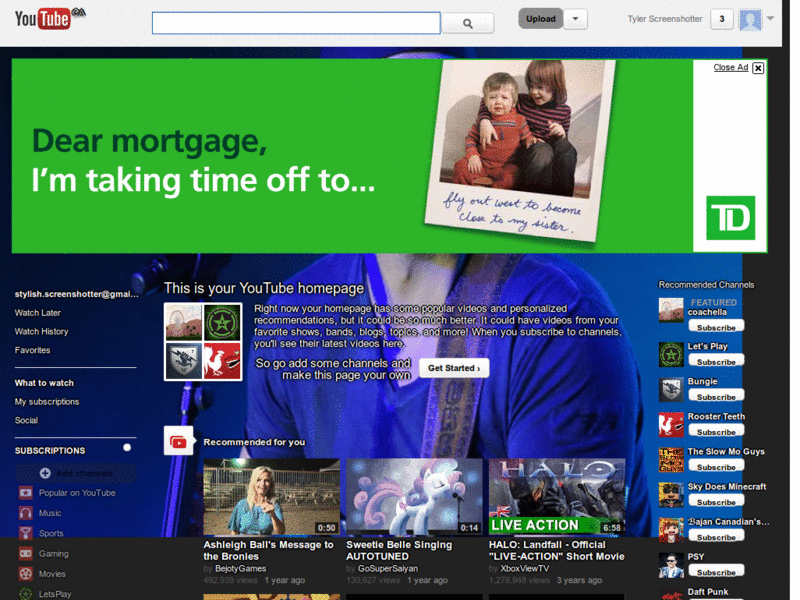Screen dimensions: 800x600
Task: Click the GoSuperSaiyan uploader link
Action: coord(388,568)
